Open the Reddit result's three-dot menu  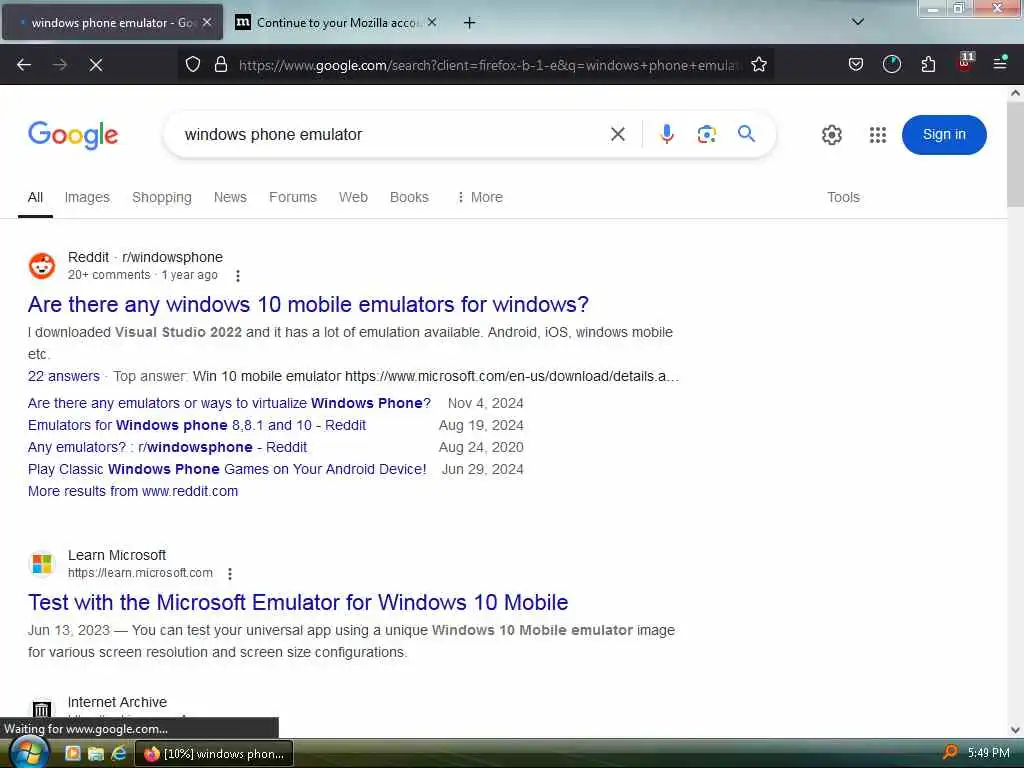click(x=238, y=276)
